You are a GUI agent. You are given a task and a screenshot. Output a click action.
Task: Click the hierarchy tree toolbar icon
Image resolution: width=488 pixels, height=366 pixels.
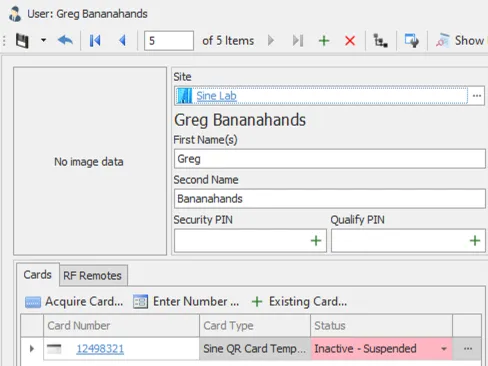point(380,41)
